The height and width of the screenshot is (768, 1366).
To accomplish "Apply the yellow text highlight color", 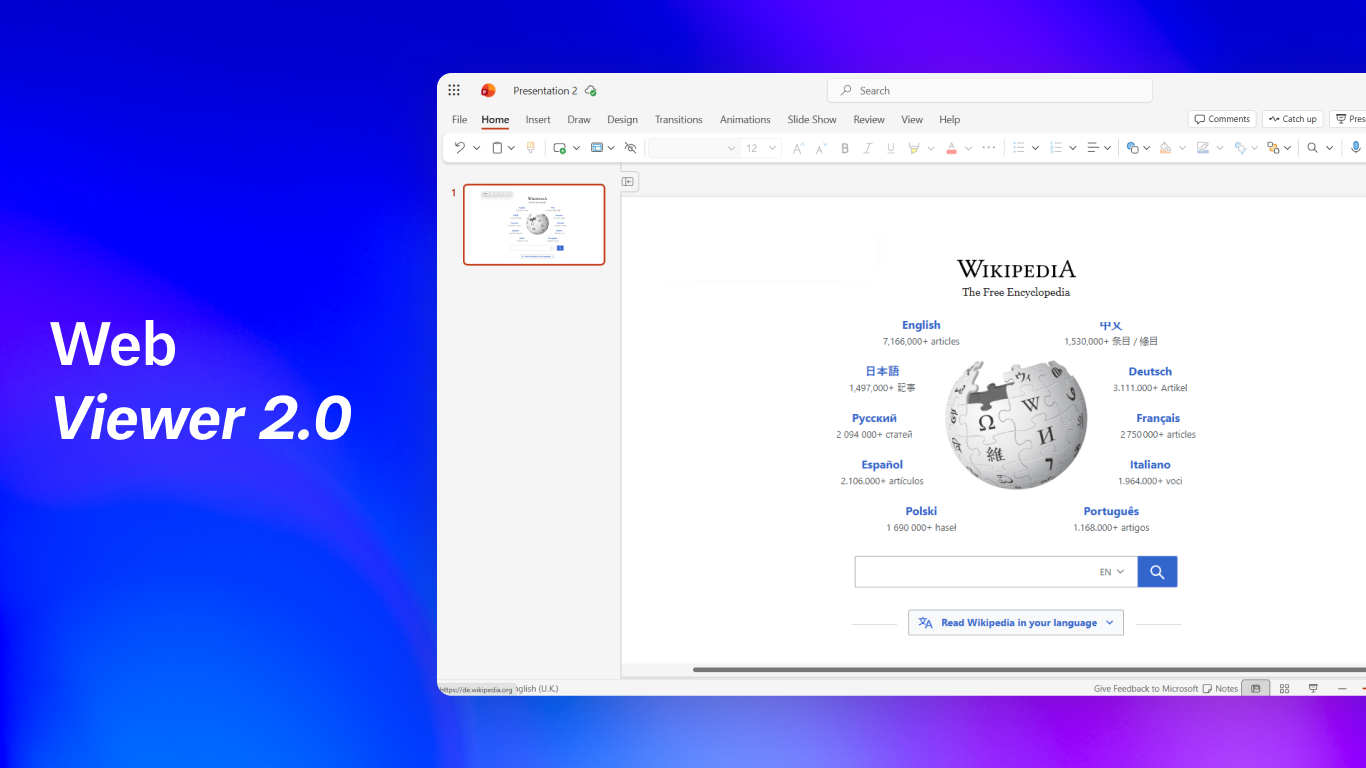I will pyautogui.click(x=913, y=147).
